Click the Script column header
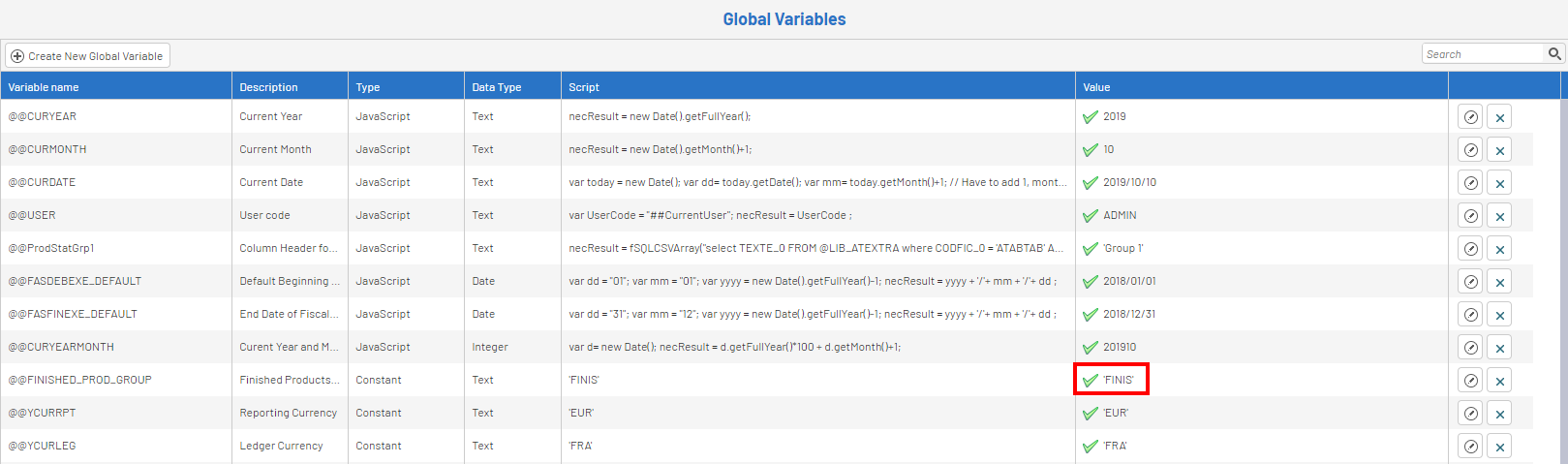The height and width of the screenshot is (464, 1568). click(x=584, y=87)
